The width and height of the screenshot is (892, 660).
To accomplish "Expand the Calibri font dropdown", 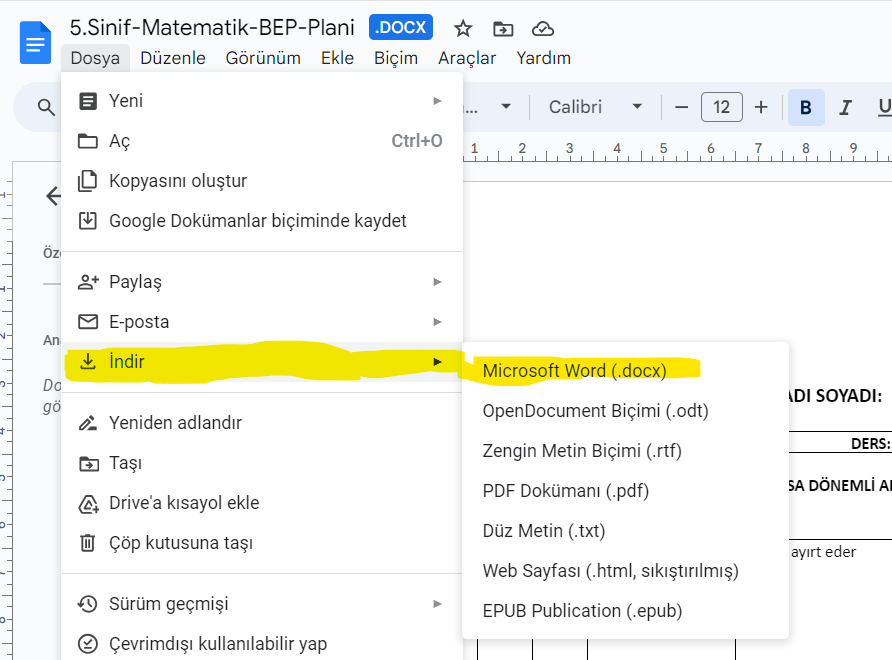I will click(595, 107).
